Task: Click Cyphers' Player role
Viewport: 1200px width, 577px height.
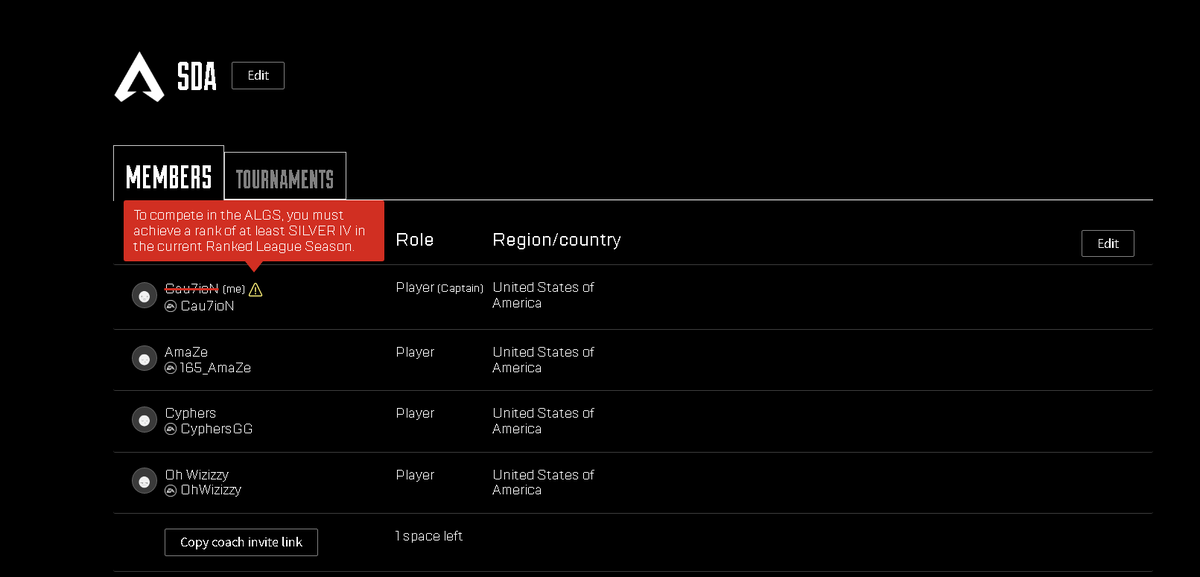Action: [415, 413]
